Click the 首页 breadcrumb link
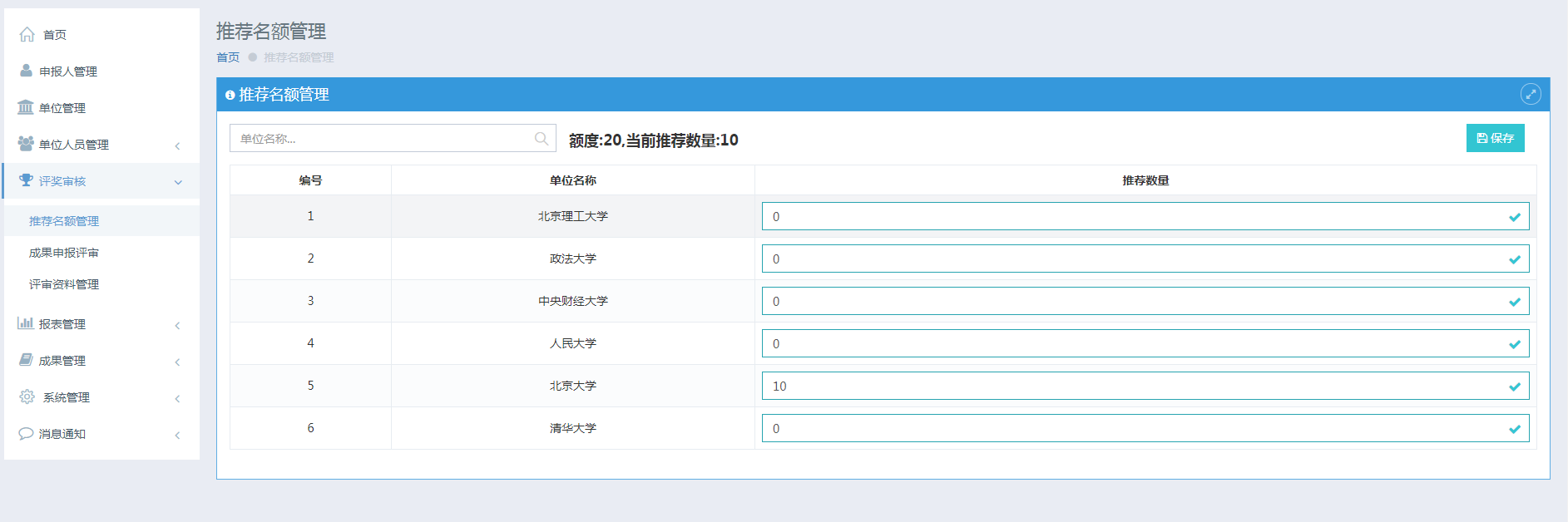The height and width of the screenshot is (522, 1568). pos(228,57)
